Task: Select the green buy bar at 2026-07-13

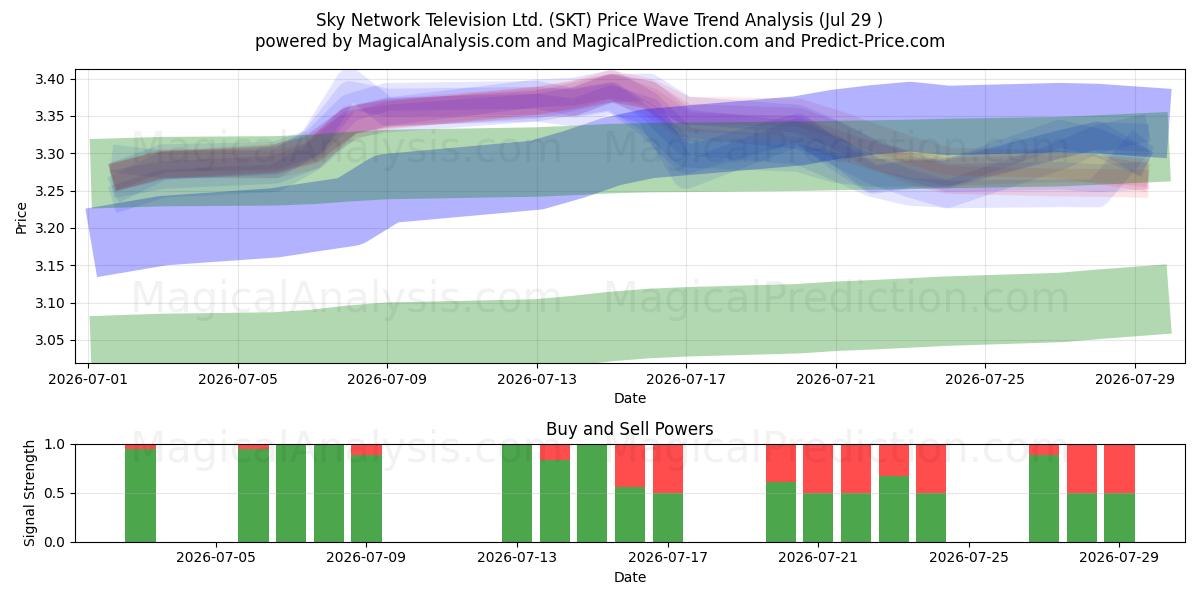Action: [517, 493]
